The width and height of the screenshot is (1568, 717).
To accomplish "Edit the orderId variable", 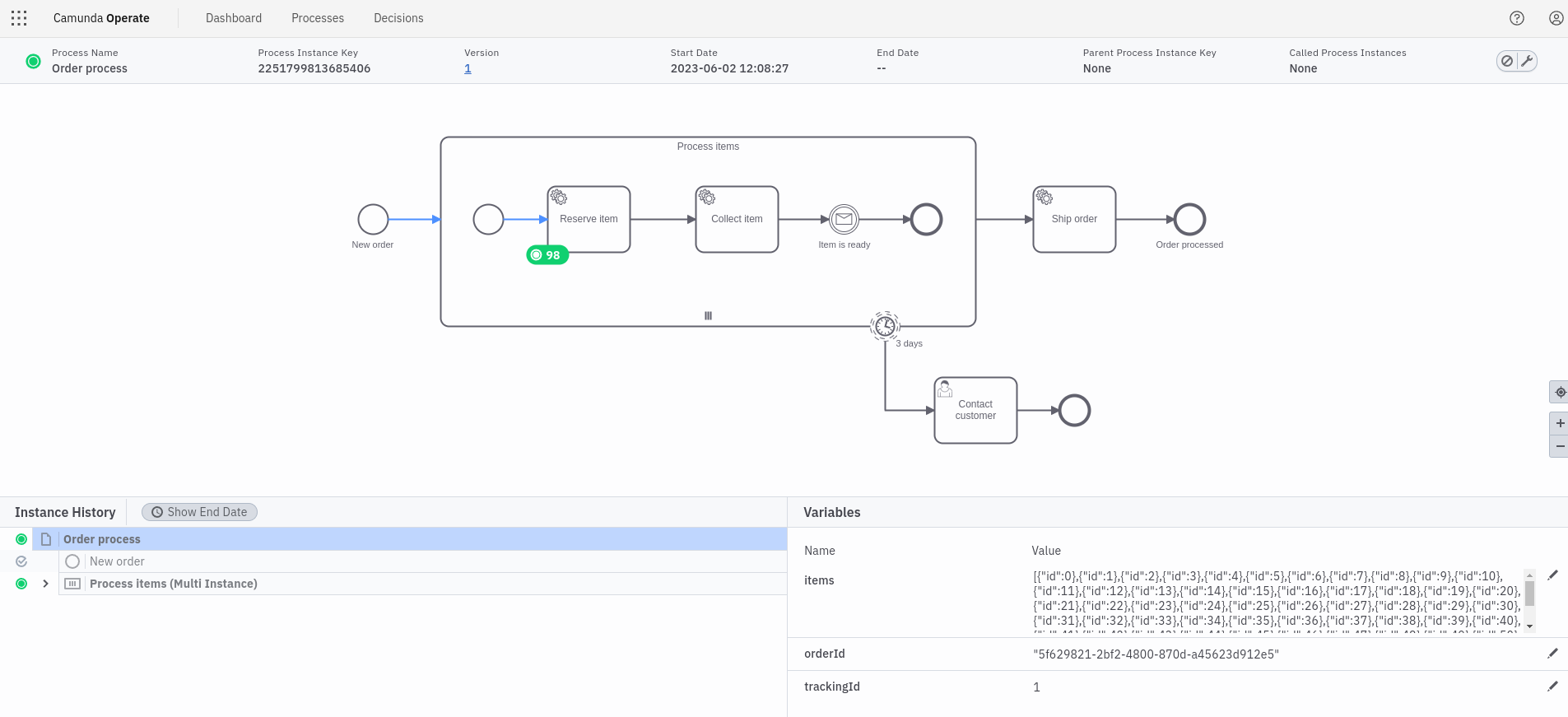I will point(1552,654).
